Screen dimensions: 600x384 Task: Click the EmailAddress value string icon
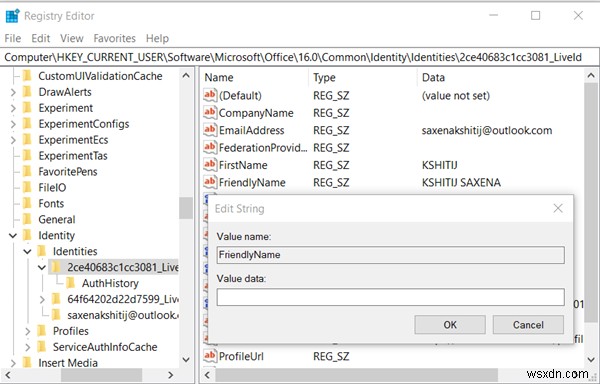tap(210, 130)
